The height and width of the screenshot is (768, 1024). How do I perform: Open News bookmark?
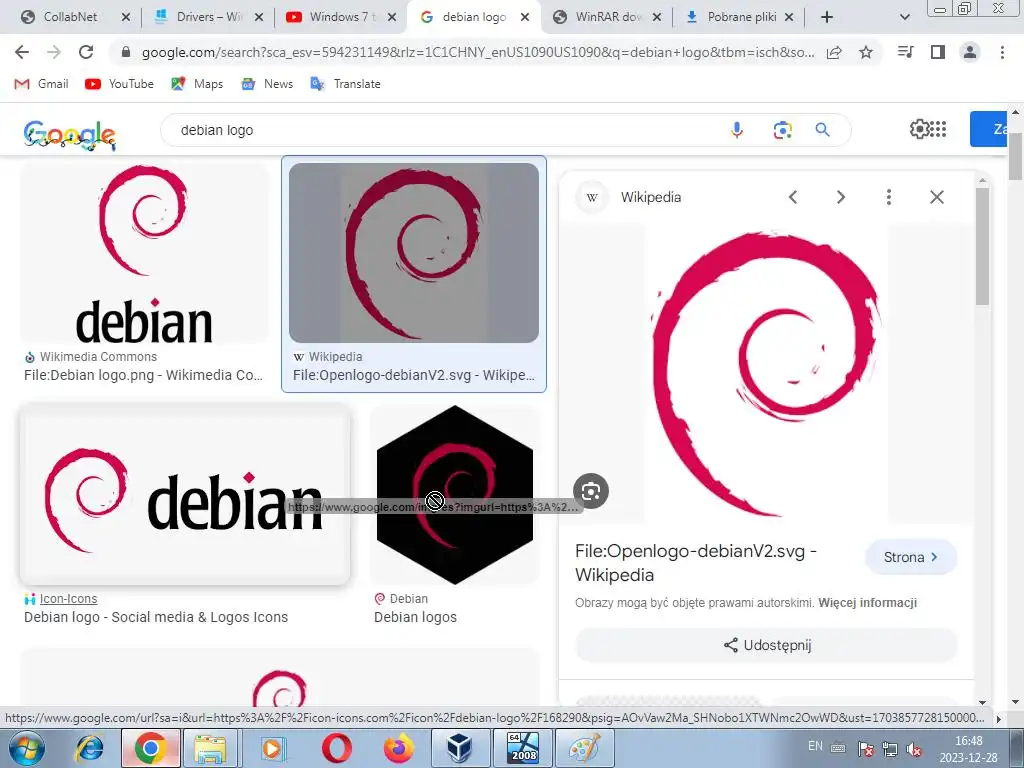tap(267, 84)
